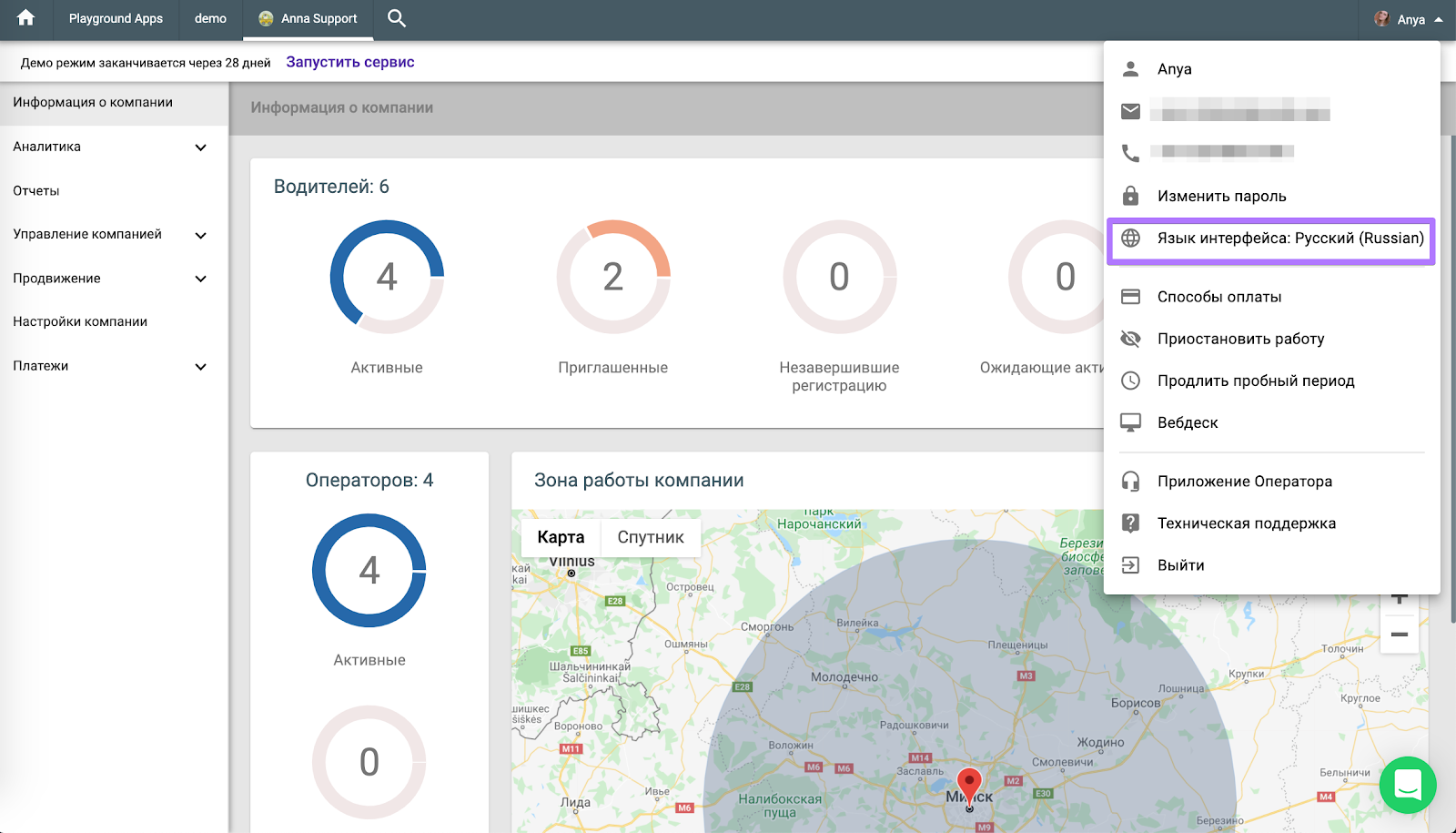Click the credit card payment methods icon
1456x833 pixels.
pyautogui.click(x=1130, y=297)
